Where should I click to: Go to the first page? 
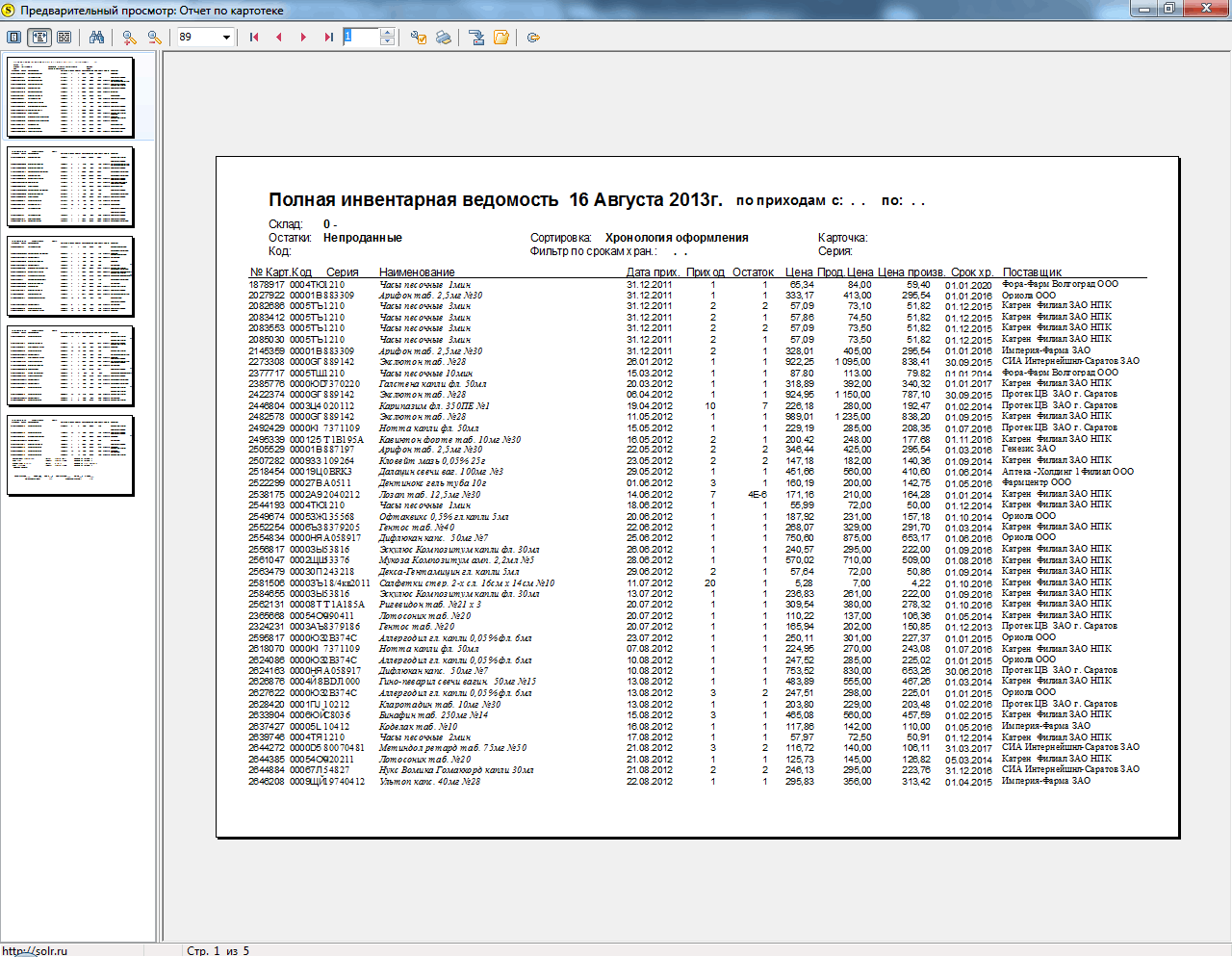[x=254, y=37]
